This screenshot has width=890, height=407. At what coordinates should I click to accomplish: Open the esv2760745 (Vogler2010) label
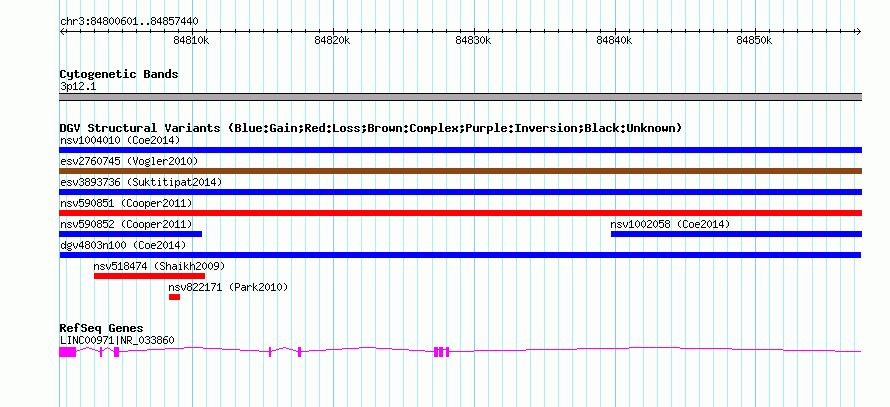pyautogui.click(x=129, y=162)
